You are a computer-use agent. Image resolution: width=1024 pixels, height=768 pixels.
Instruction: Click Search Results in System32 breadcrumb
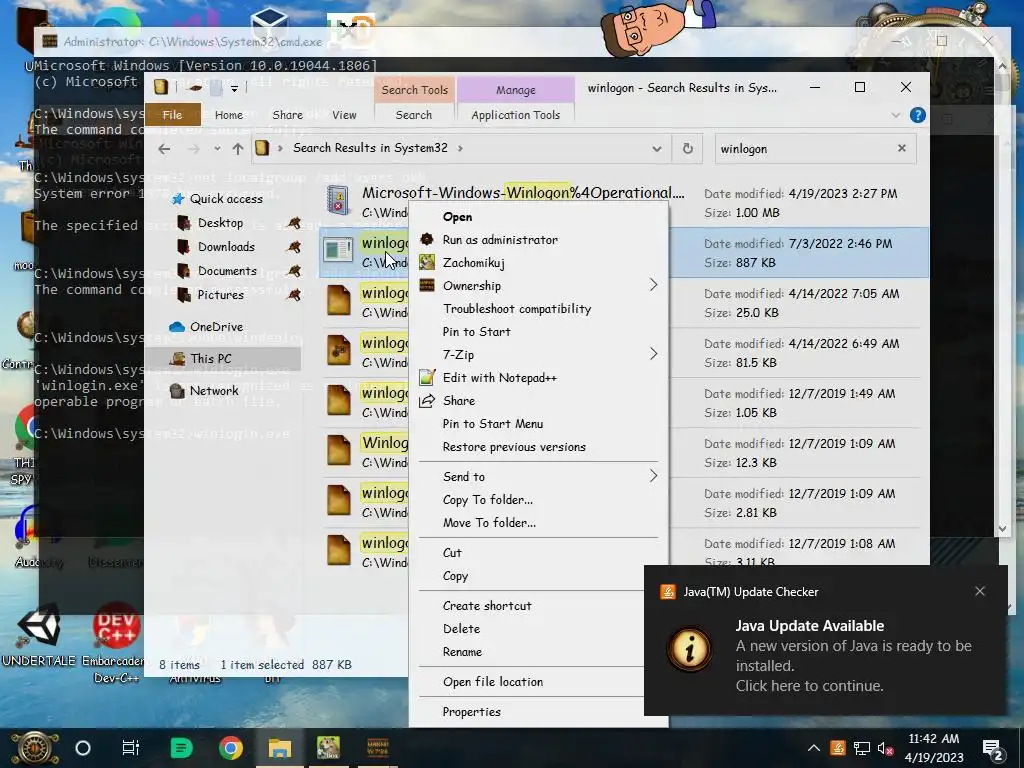(370, 148)
